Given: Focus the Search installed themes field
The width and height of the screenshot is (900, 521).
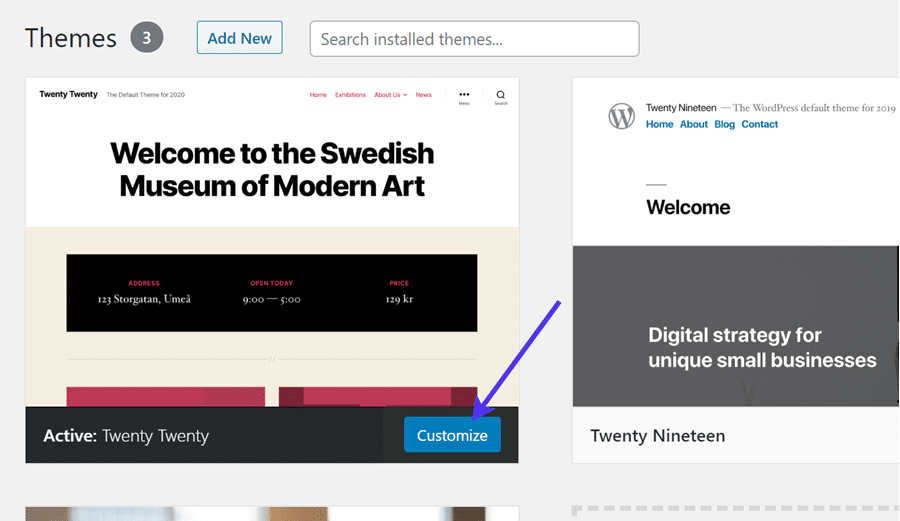Looking at the screenshot, I should pyautogui.click(x=474, y=39).
